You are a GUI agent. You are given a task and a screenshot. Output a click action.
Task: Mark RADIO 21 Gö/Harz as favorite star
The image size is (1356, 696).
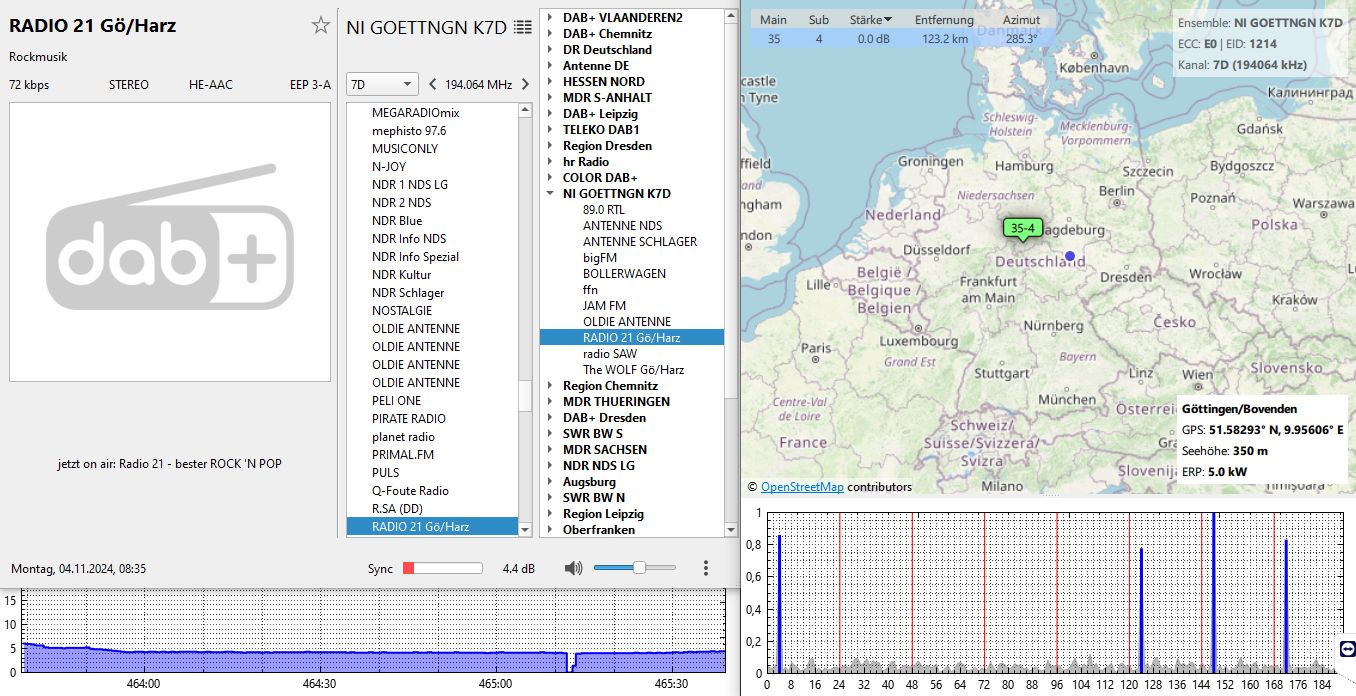pos(320,26)
